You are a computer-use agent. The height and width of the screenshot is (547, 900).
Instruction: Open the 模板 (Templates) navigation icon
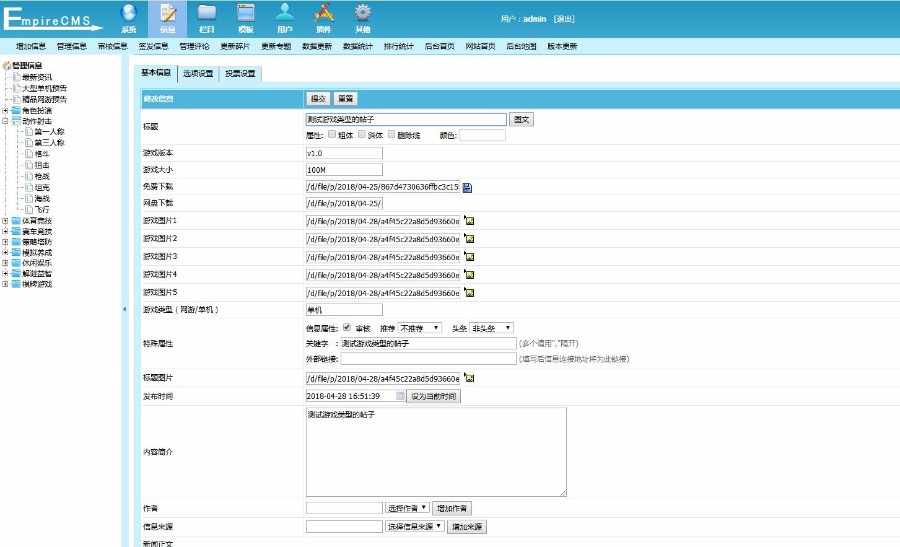pos(246,18)
